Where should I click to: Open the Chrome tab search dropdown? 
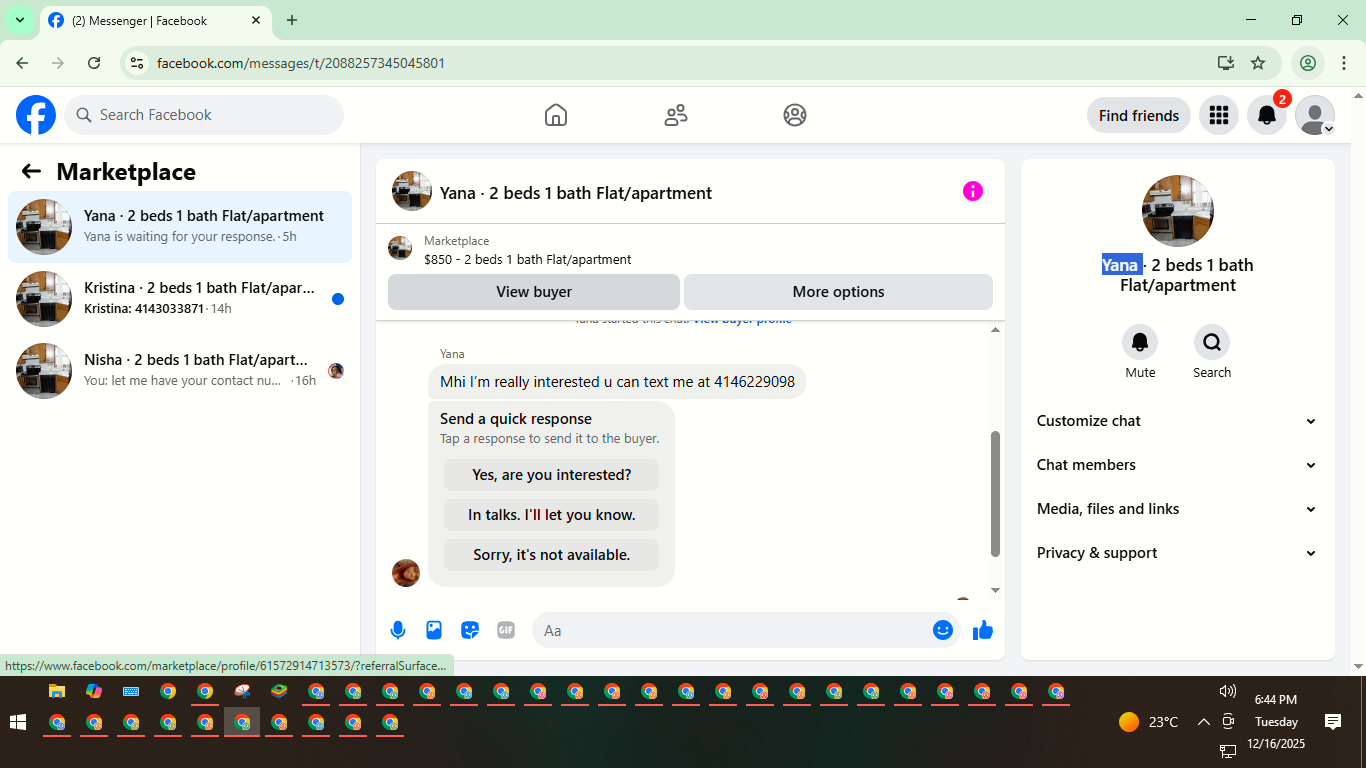(x=20, y=20)
